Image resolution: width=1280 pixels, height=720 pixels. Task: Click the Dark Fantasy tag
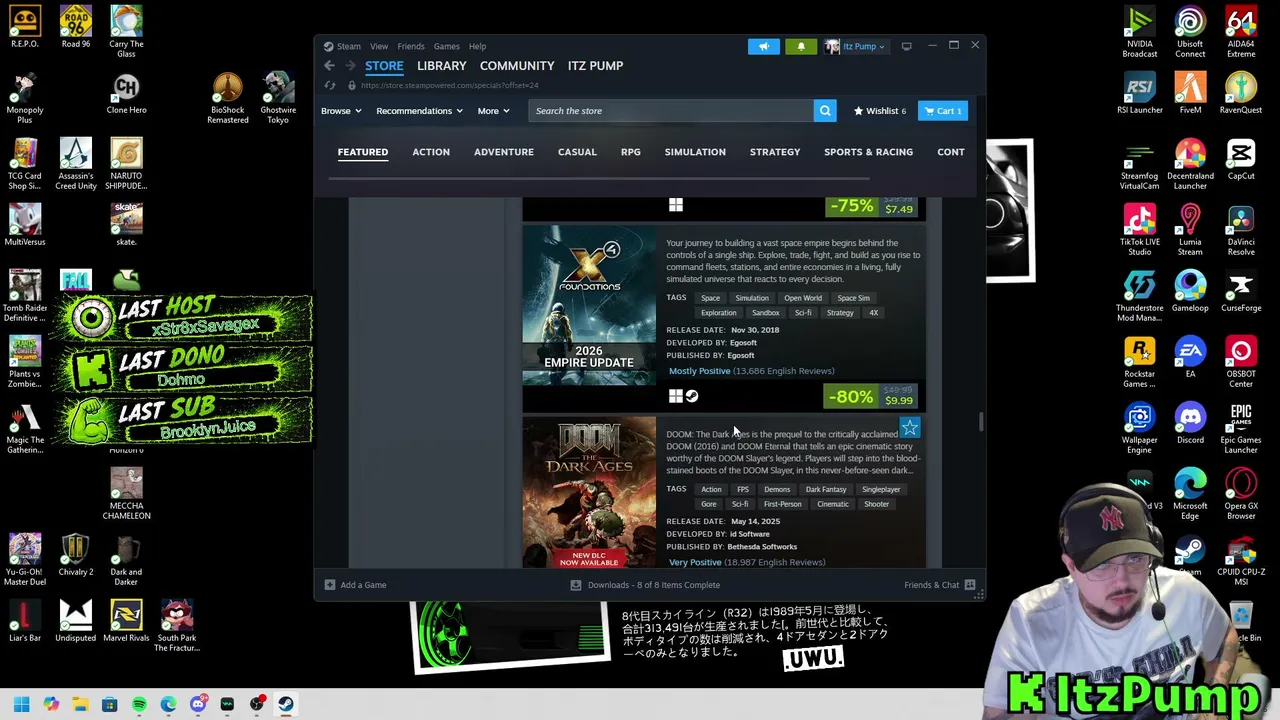[826, 489]
